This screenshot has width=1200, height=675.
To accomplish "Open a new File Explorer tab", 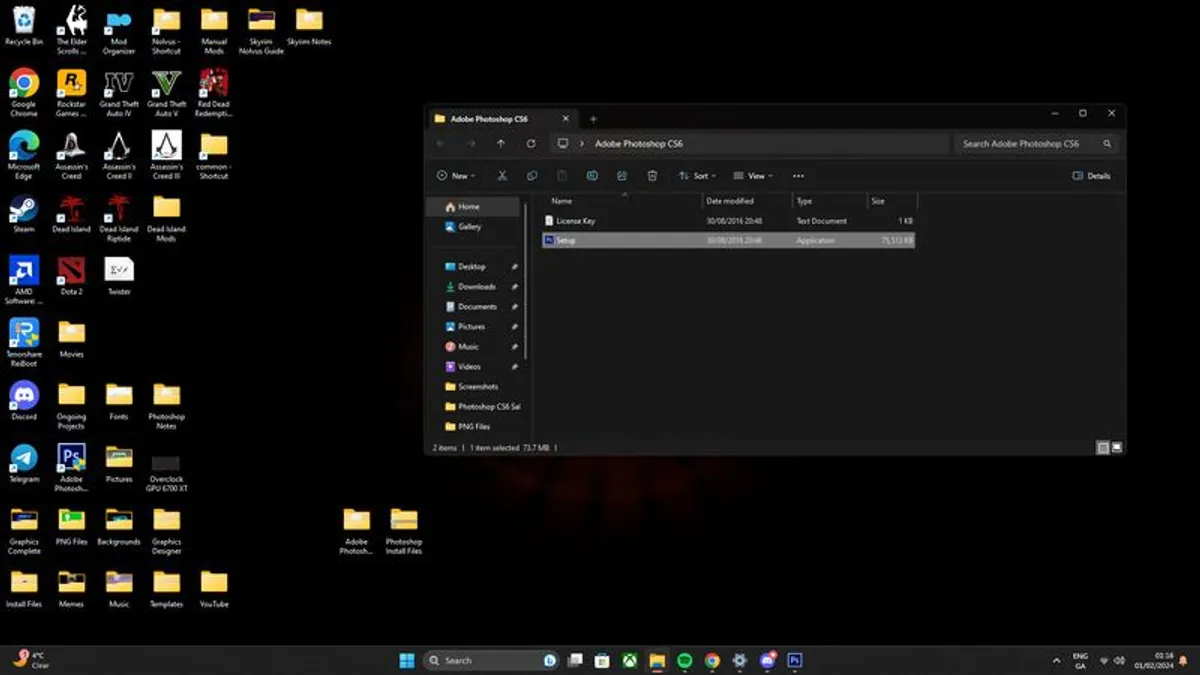I will (x=592, y=117).
